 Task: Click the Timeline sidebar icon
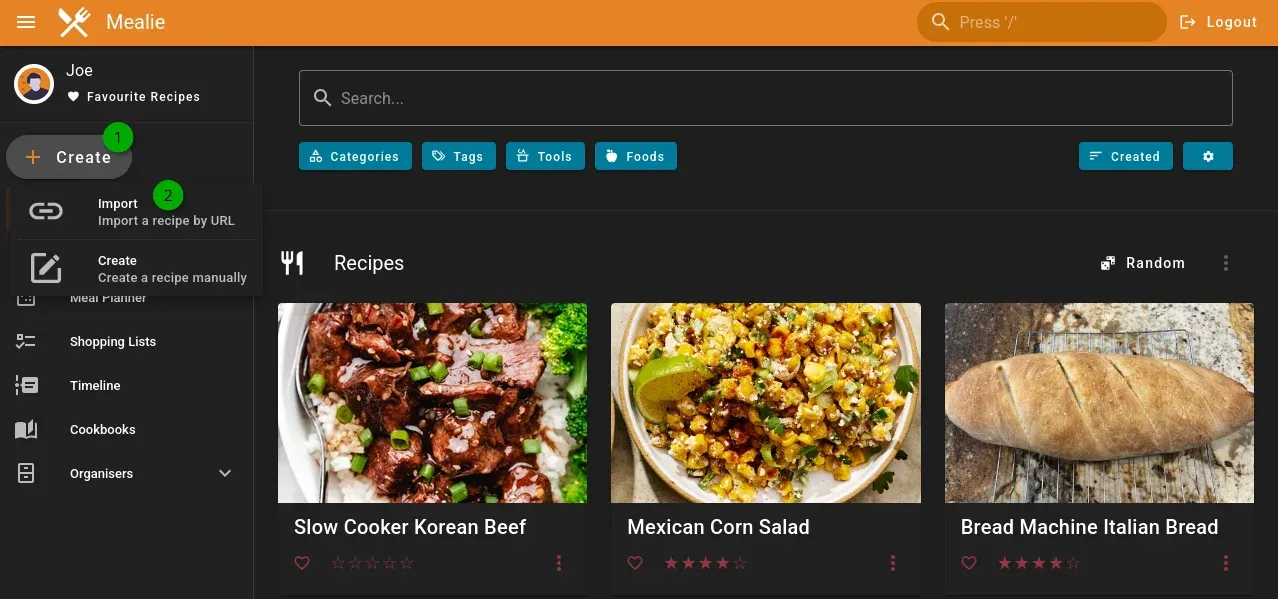coord(26,385)
